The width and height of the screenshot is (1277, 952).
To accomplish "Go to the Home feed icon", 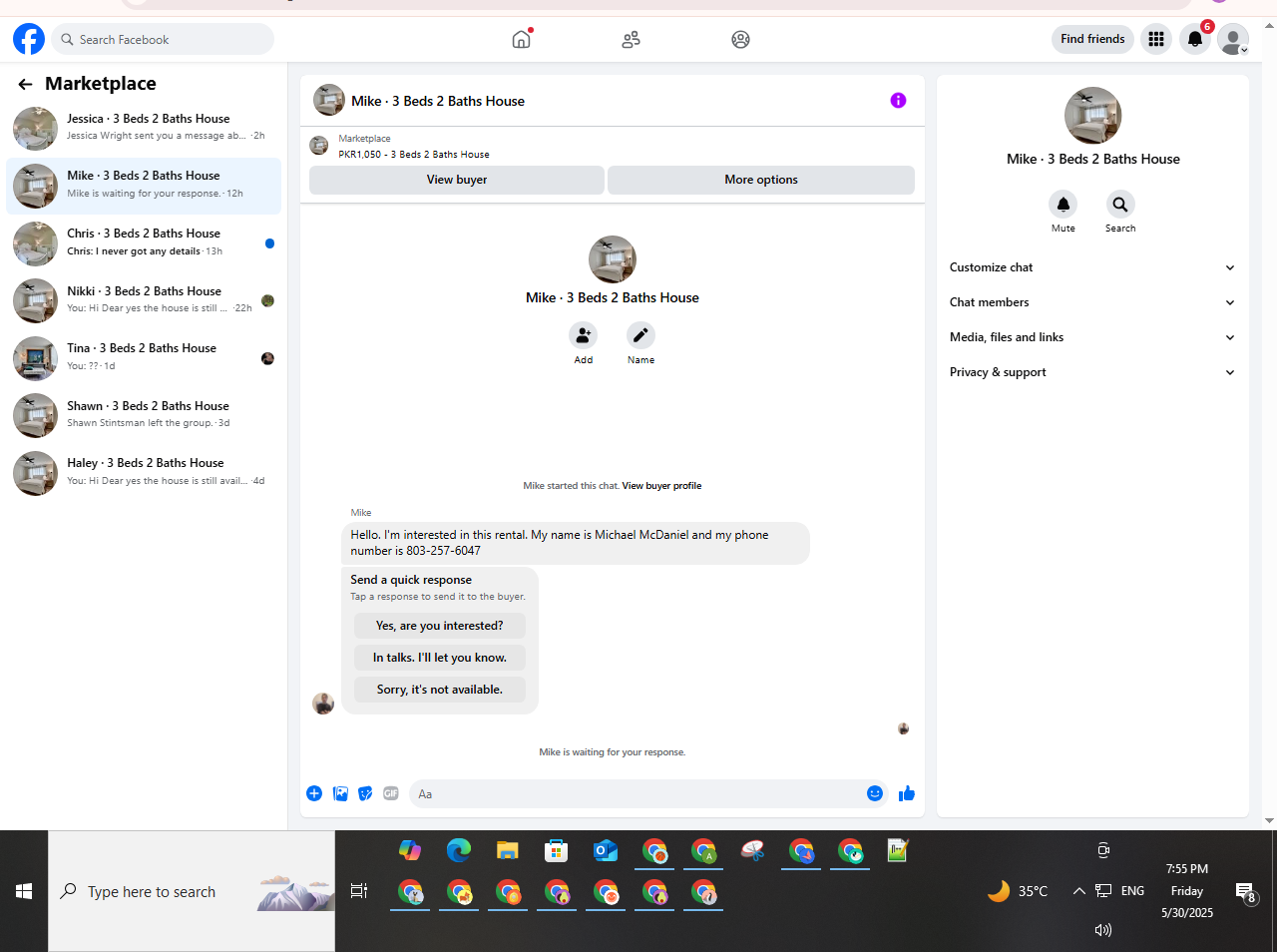I will tap(521, 39).
